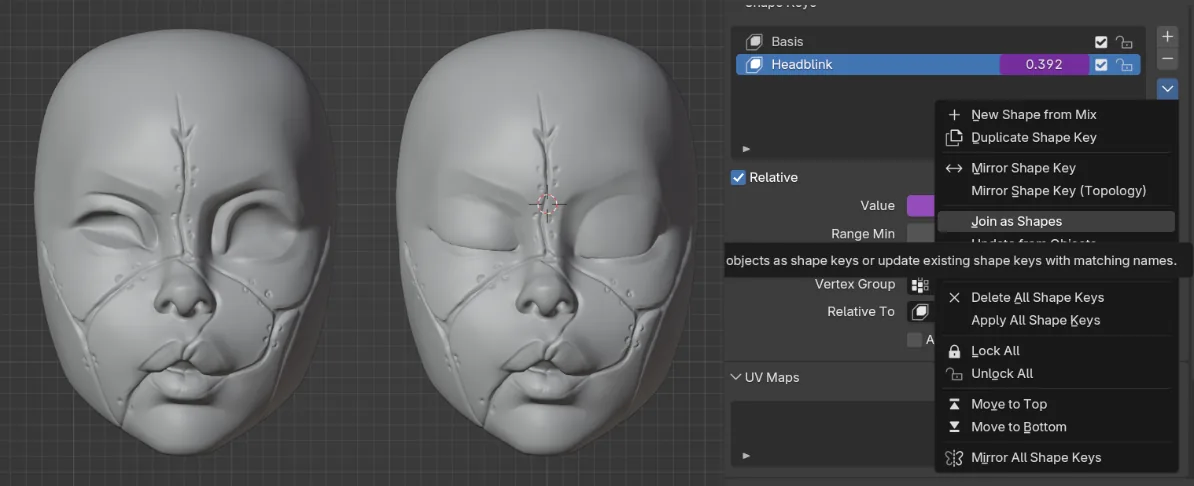Image resolution: width=1194 pixels, height=486 pixels.
Task: Open the shape key specials dropdown arrow
Action: coord(1167,89)
